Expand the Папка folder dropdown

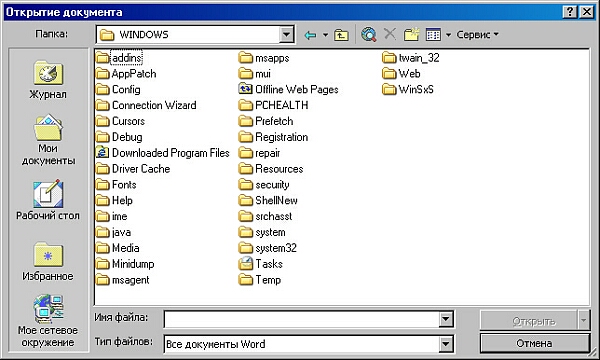coord(286,35)
